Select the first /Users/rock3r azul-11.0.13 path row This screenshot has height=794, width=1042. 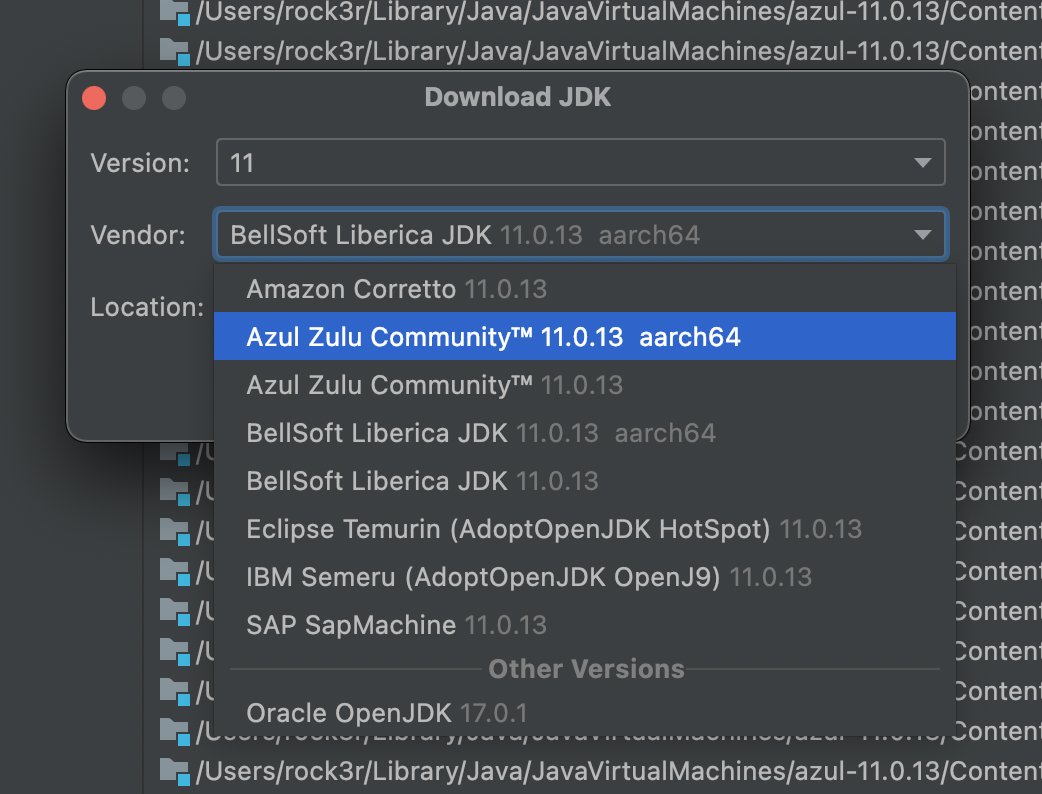pos(601,13)
